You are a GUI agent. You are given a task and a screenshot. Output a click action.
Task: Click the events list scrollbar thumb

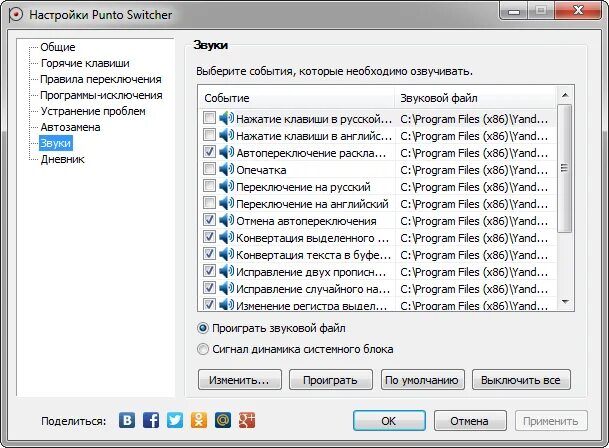pyautogui.click(x=565, y=168)
